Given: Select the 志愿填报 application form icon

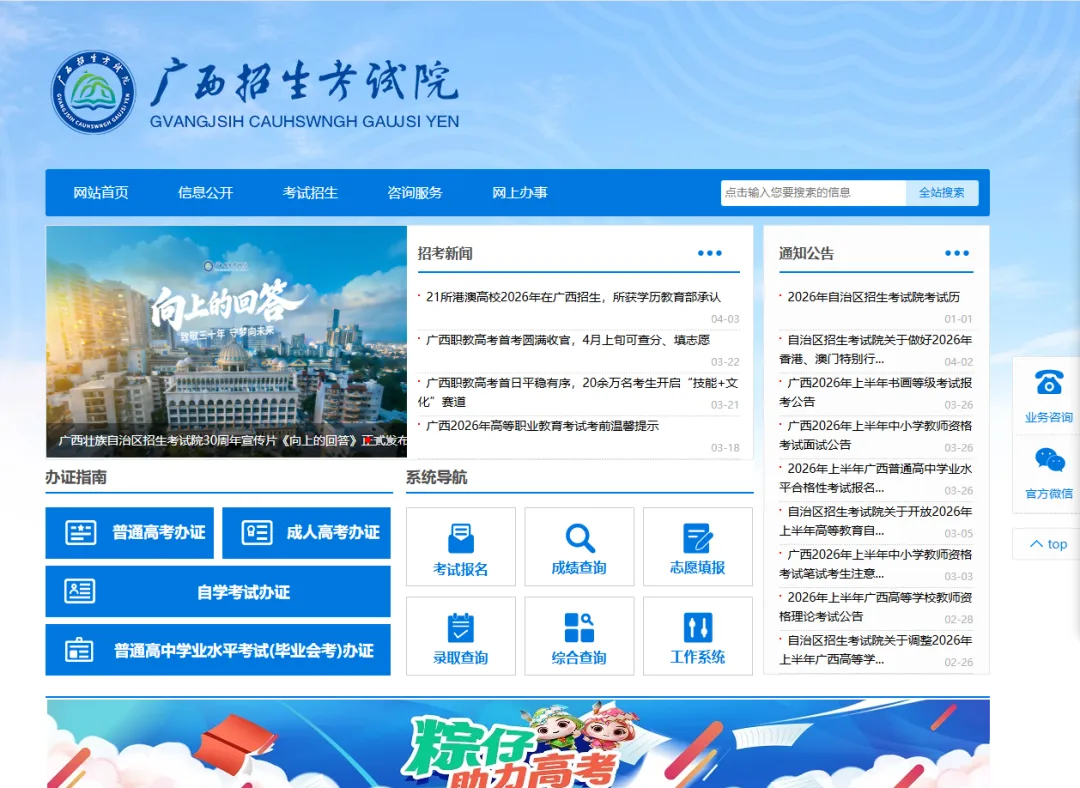Looking at the screenshot, I should tap(697, 538).
